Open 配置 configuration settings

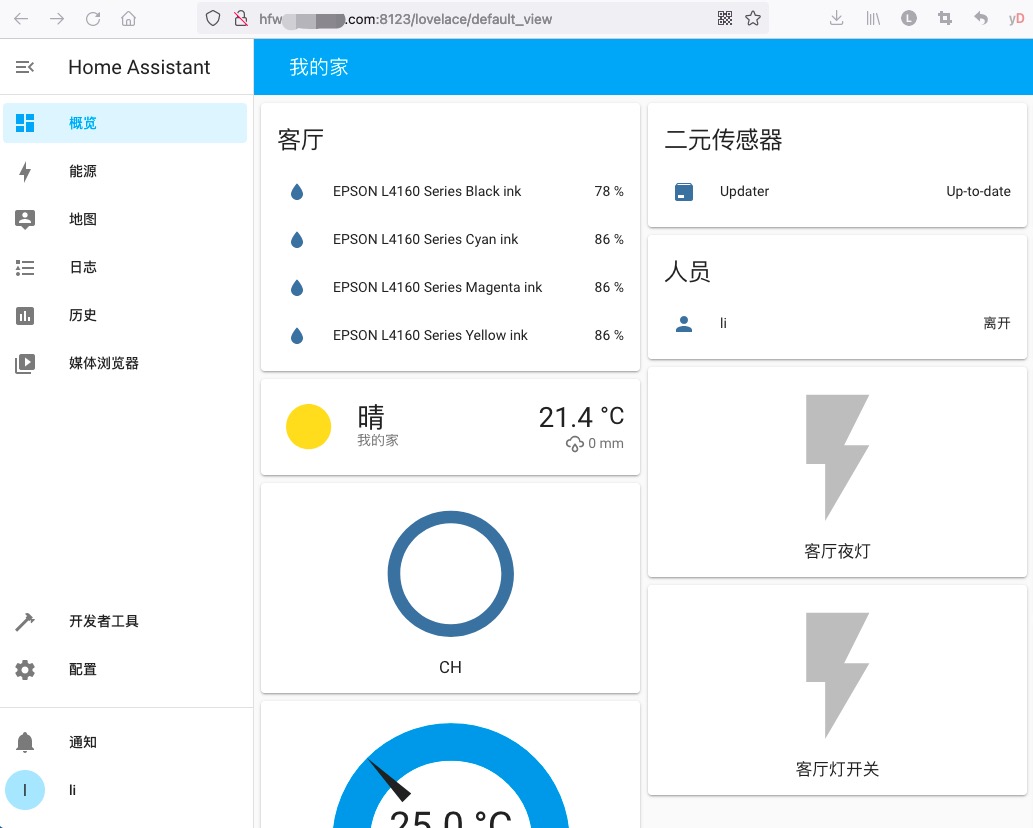125,669
